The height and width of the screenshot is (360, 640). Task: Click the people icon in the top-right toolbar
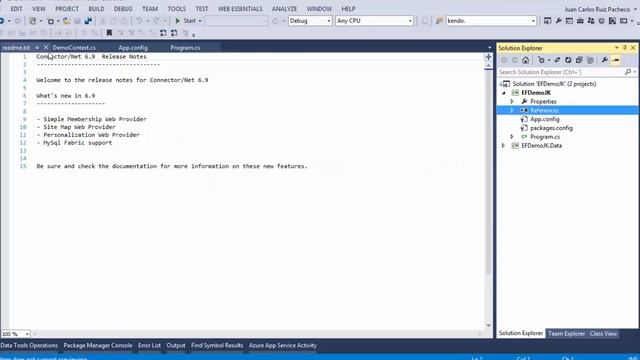[x=591, y=21]
